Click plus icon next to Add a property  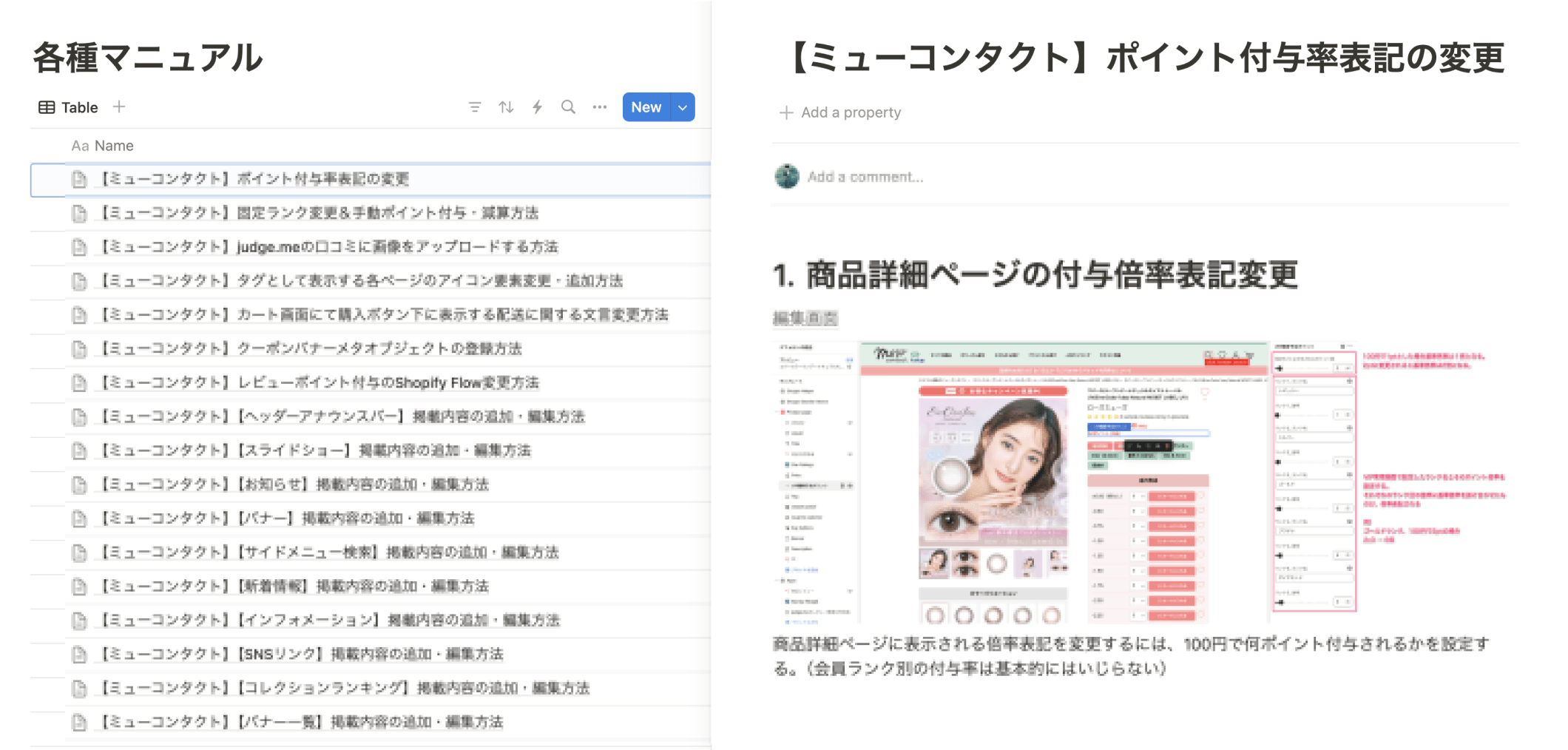(x=786, y=112)
